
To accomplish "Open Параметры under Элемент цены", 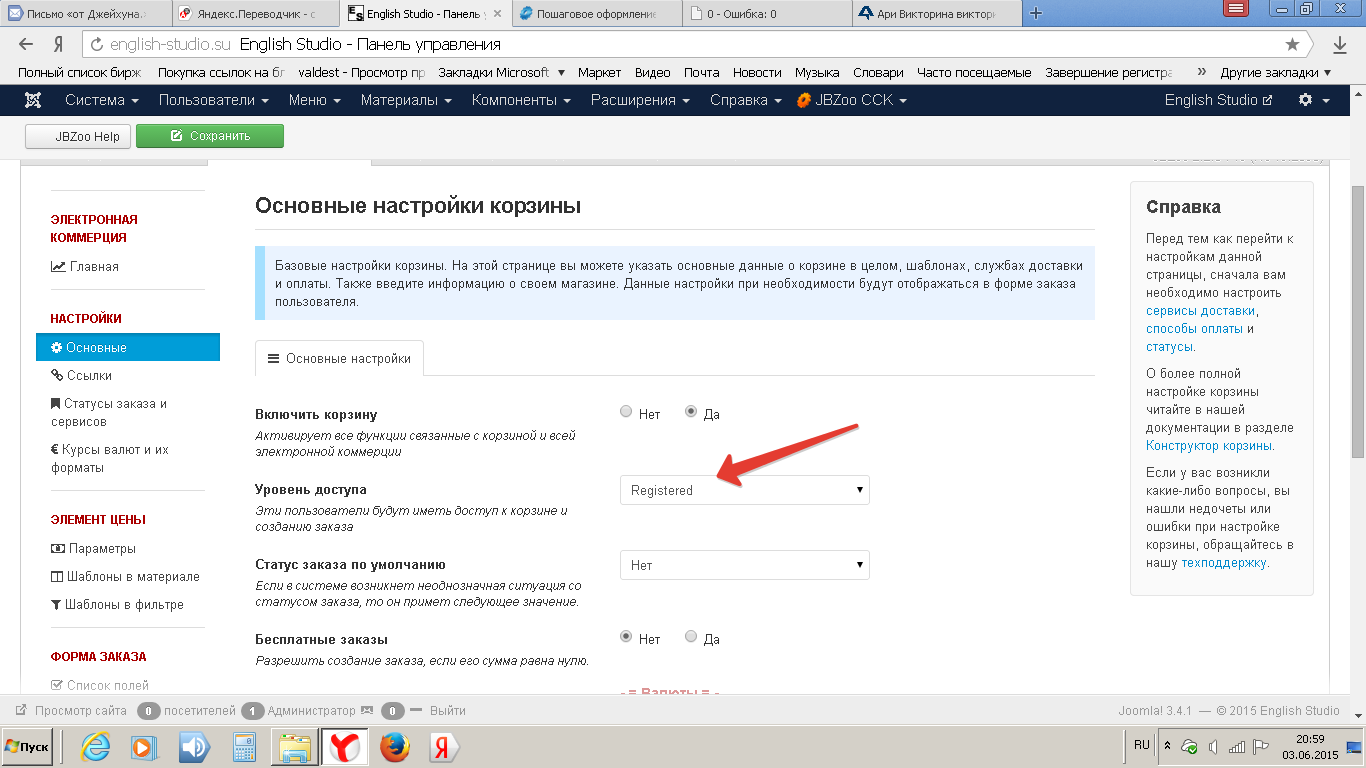I will [x=93, y=548].
